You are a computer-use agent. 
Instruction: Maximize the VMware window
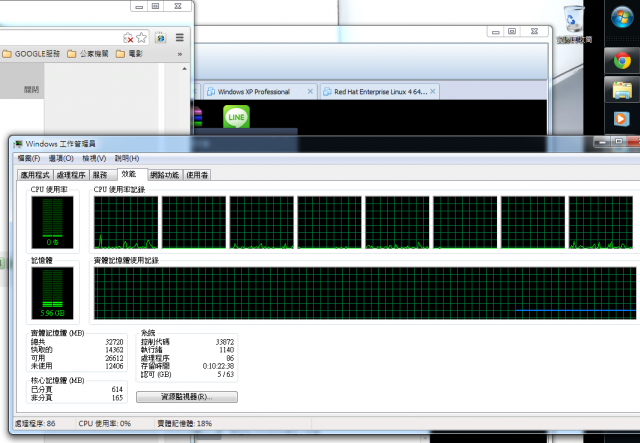(x=512, y=31)
